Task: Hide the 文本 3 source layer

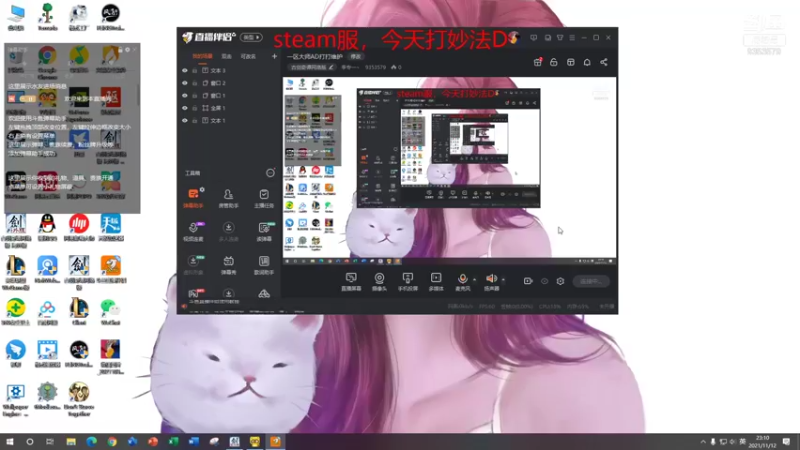Action: [185, 70]
